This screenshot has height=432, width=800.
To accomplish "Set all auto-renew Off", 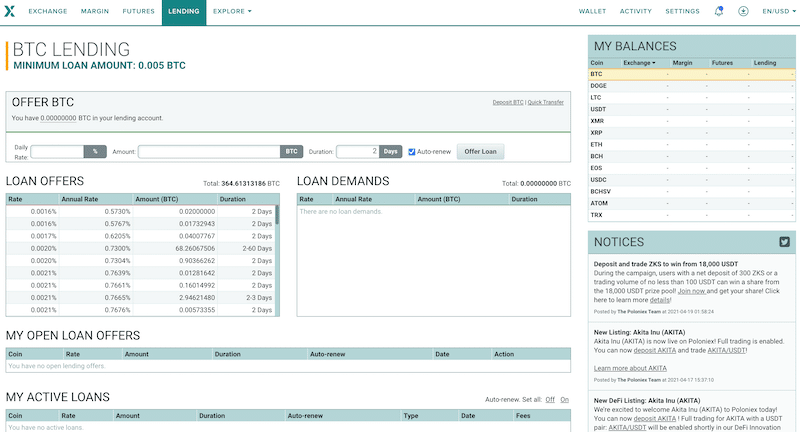I will [x=550, y=400].
